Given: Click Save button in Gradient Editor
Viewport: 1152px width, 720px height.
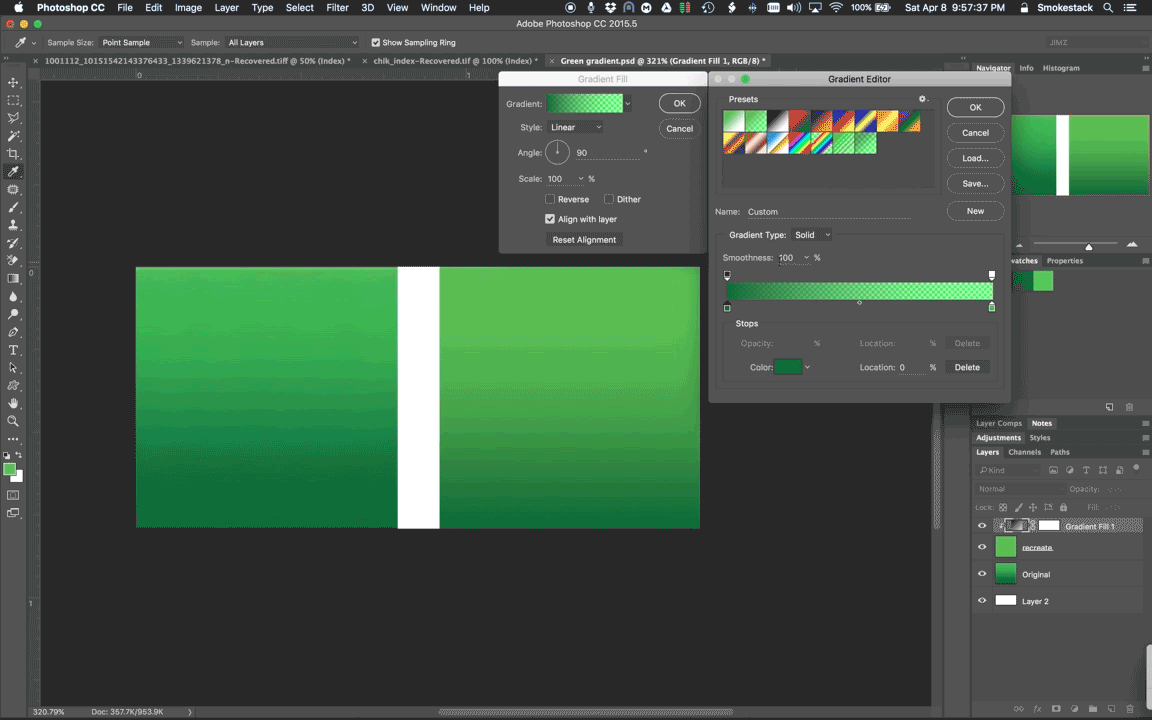Looking at the screenshot, I should (975, 184).
